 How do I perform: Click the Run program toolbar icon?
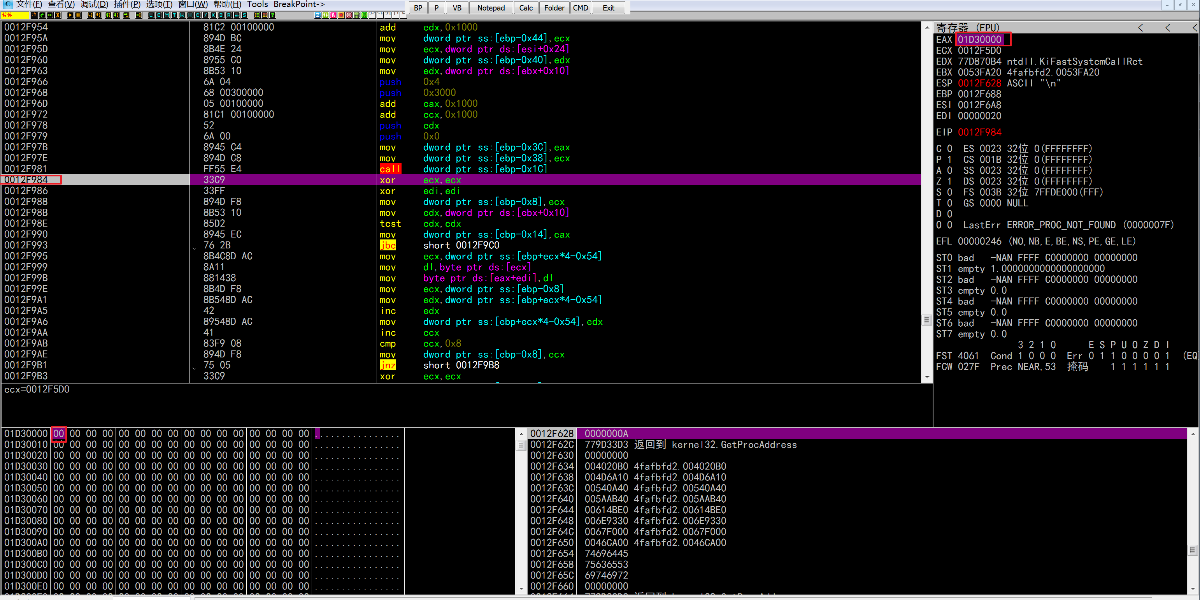pos(70,15)
